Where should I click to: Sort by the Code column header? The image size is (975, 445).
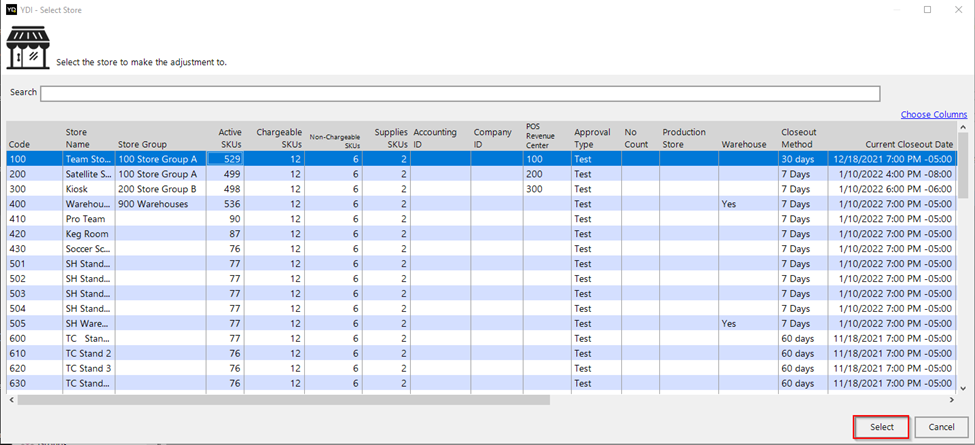[19, 144]
